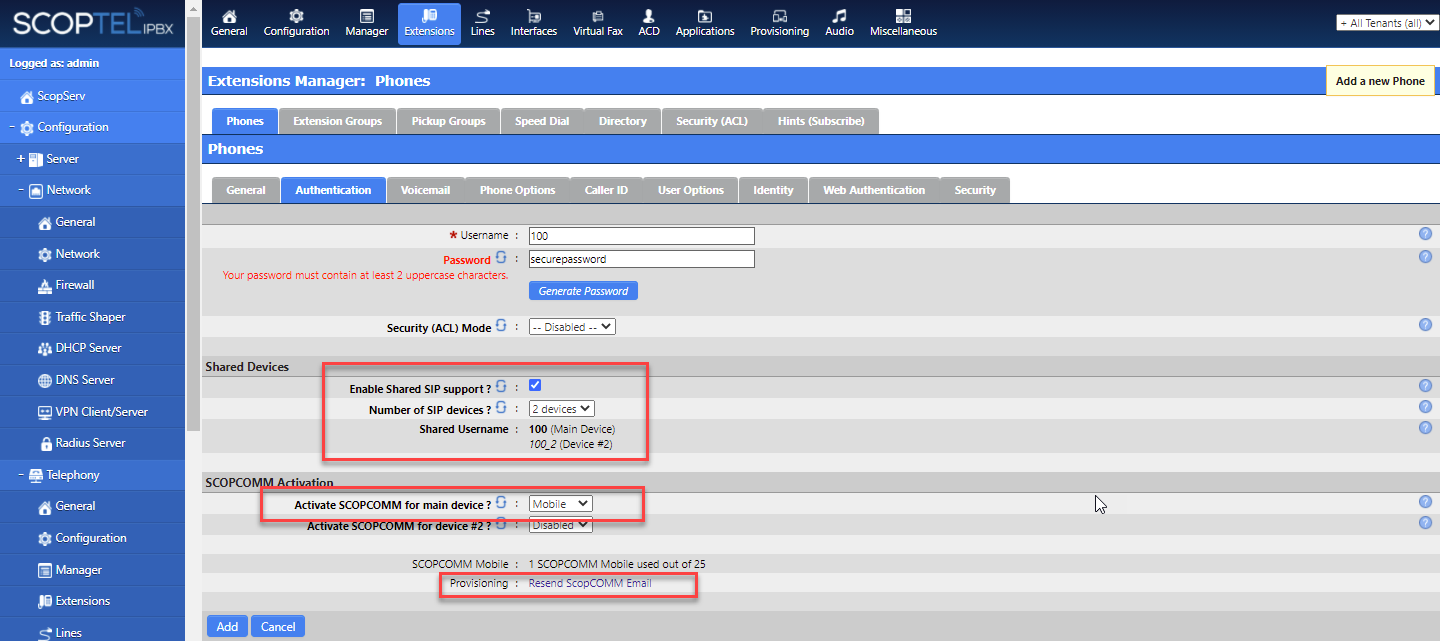Click the Username input field

coord(641,236)
